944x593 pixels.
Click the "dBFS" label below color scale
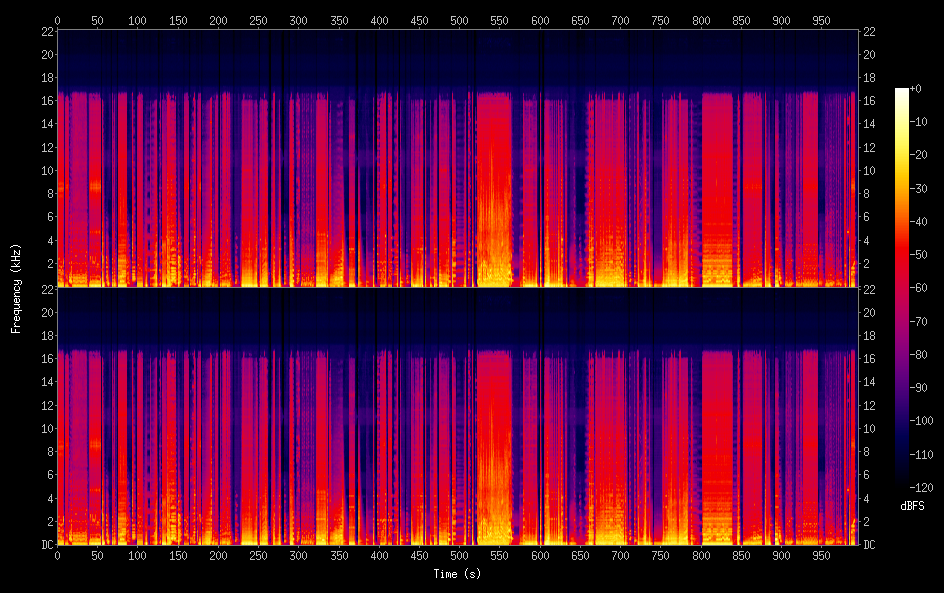(912, 507)
